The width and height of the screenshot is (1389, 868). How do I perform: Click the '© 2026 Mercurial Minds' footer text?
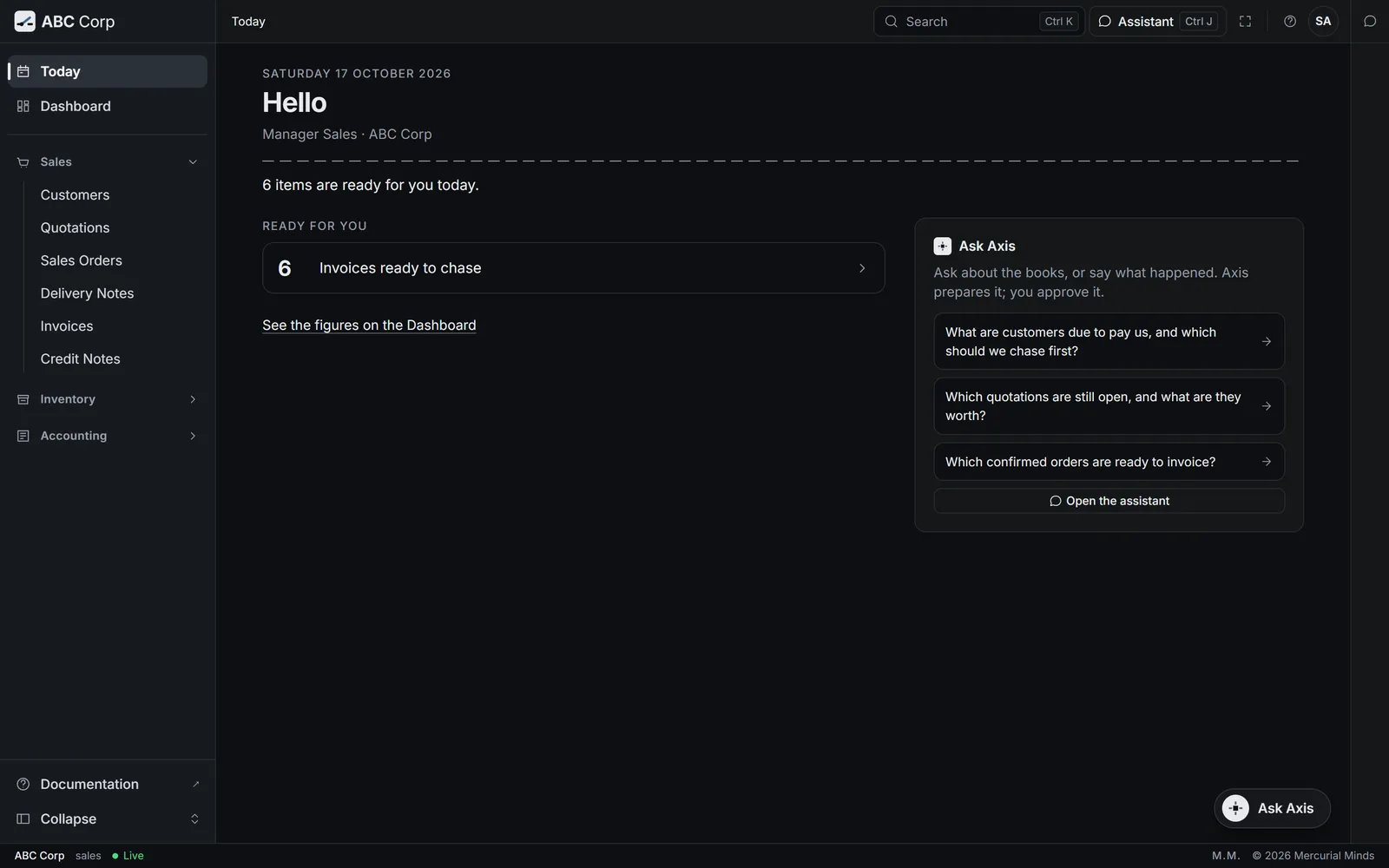click(1313, 856)
